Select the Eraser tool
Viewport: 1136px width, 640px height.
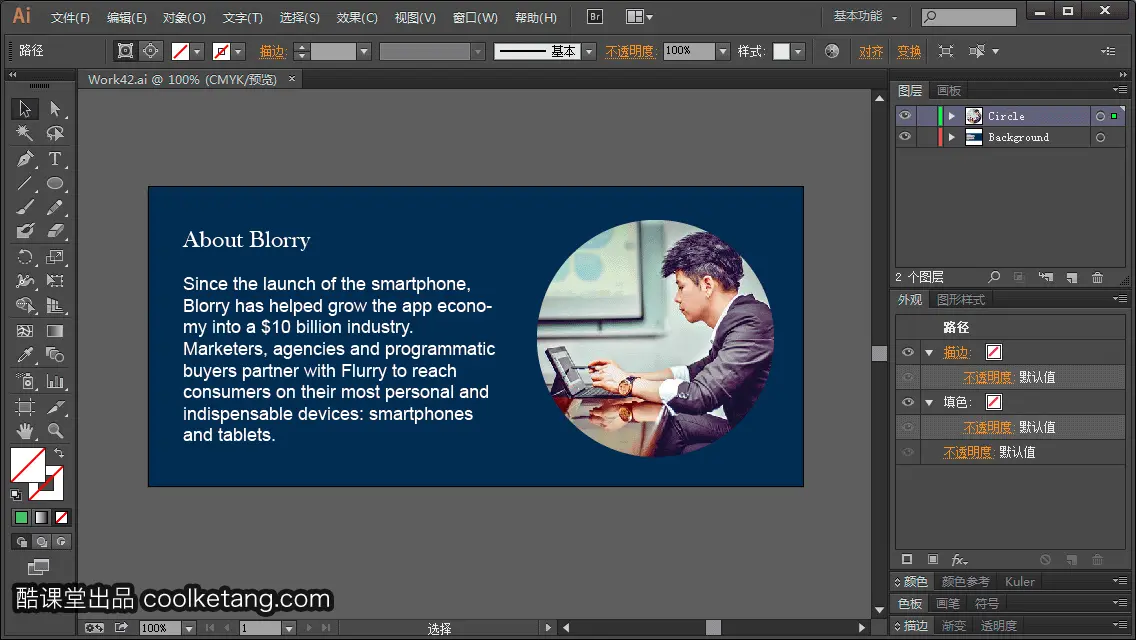[55, 231]
